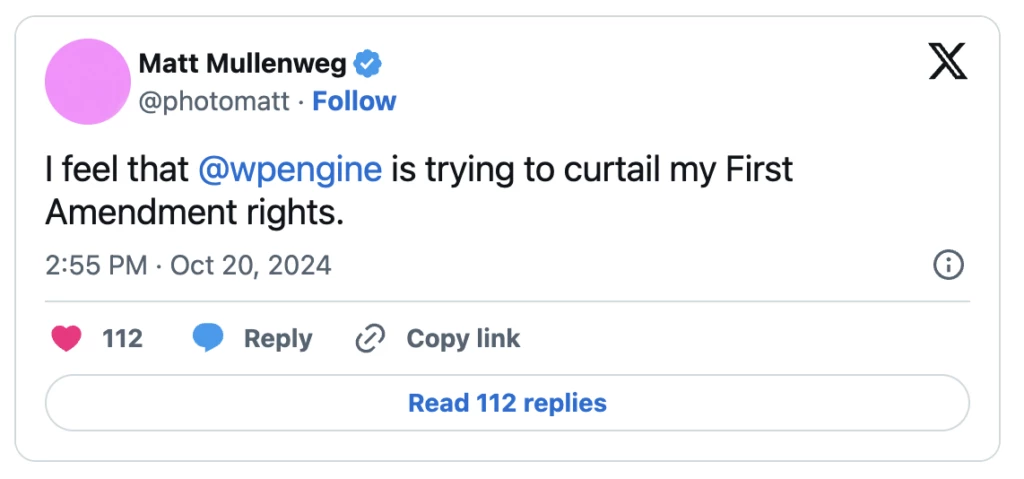The height and width of the screenshot is (479, 1024).
Task: Click the chain link copy icon
Action: [x=371, y=339]
